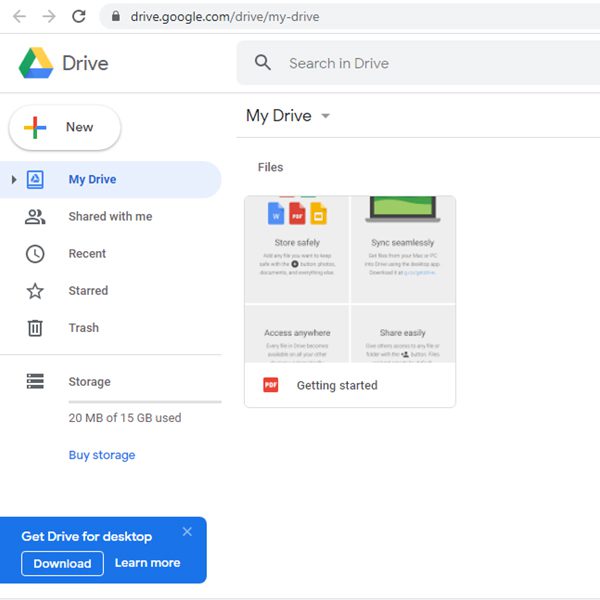Click the Storage stacked bars icon

pos(35,381)
